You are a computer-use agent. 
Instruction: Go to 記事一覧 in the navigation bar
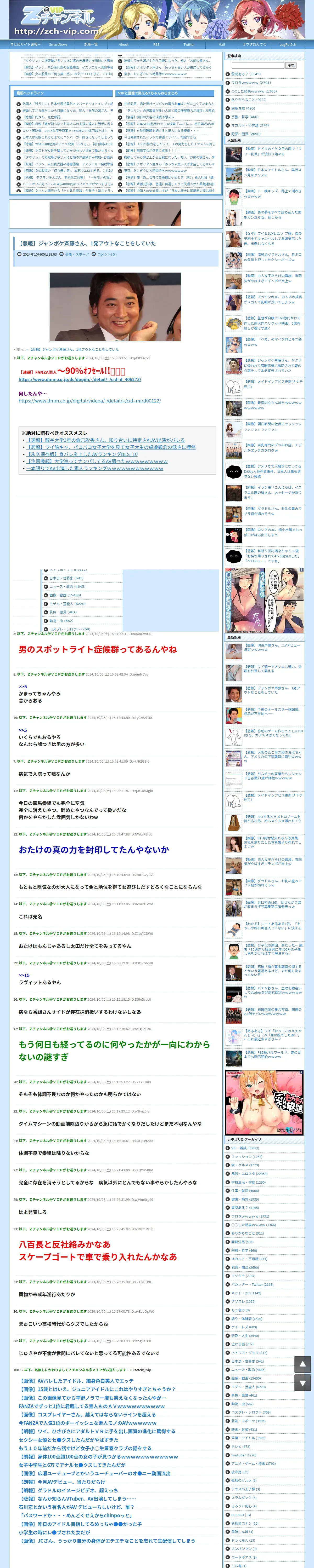91,44
